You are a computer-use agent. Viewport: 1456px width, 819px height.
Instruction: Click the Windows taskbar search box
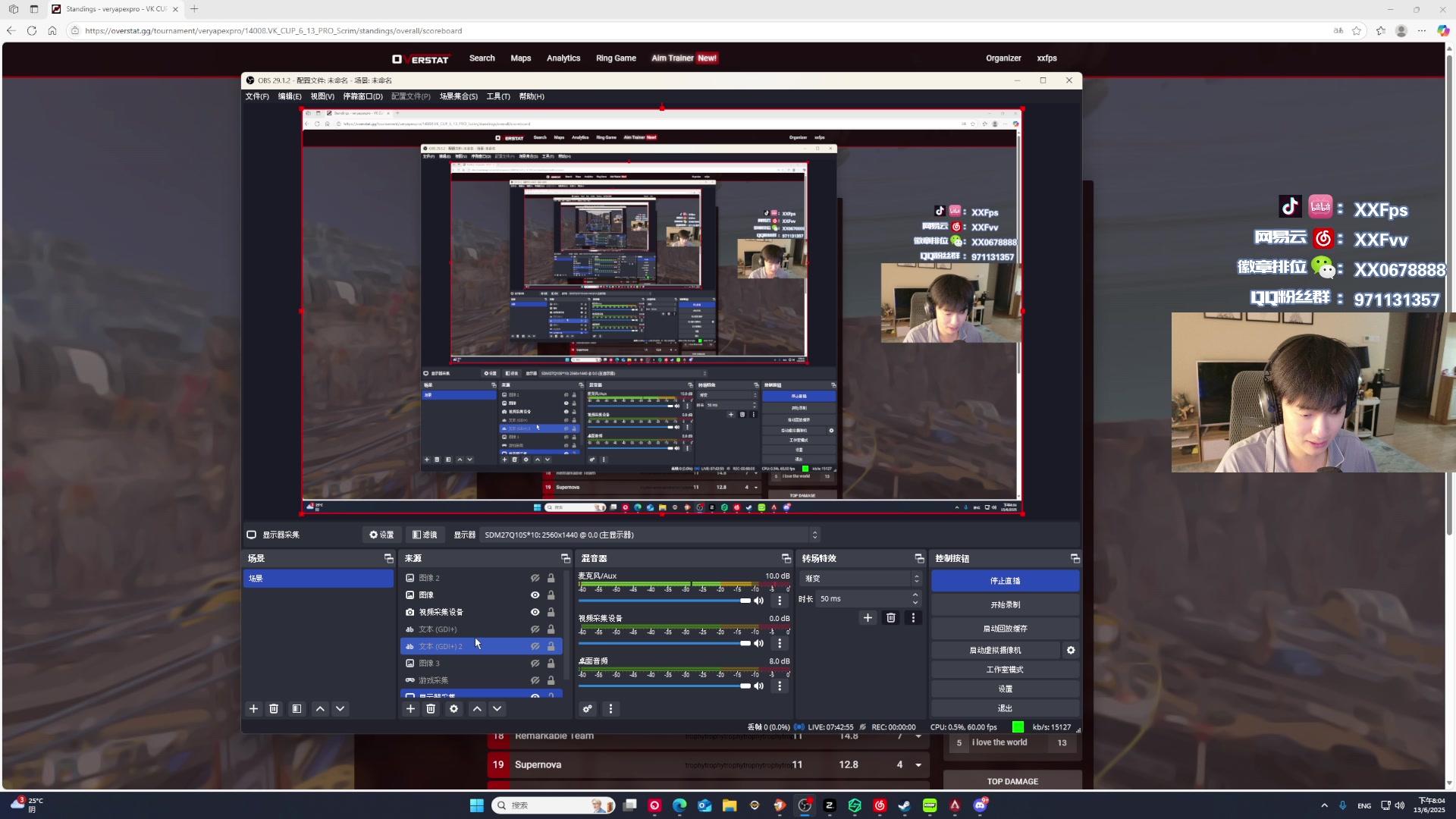point(554,805)
